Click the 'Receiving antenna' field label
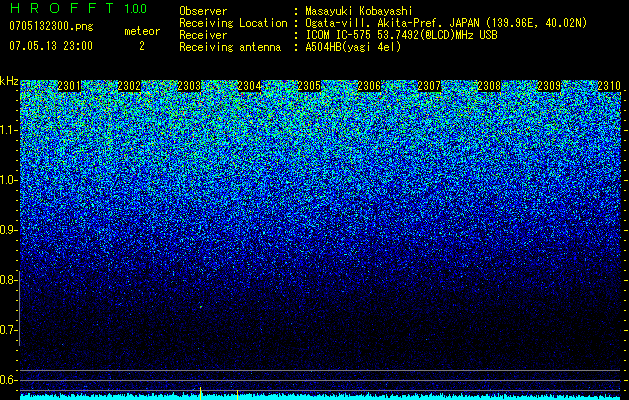629x400 pixels. click(230, 47)
